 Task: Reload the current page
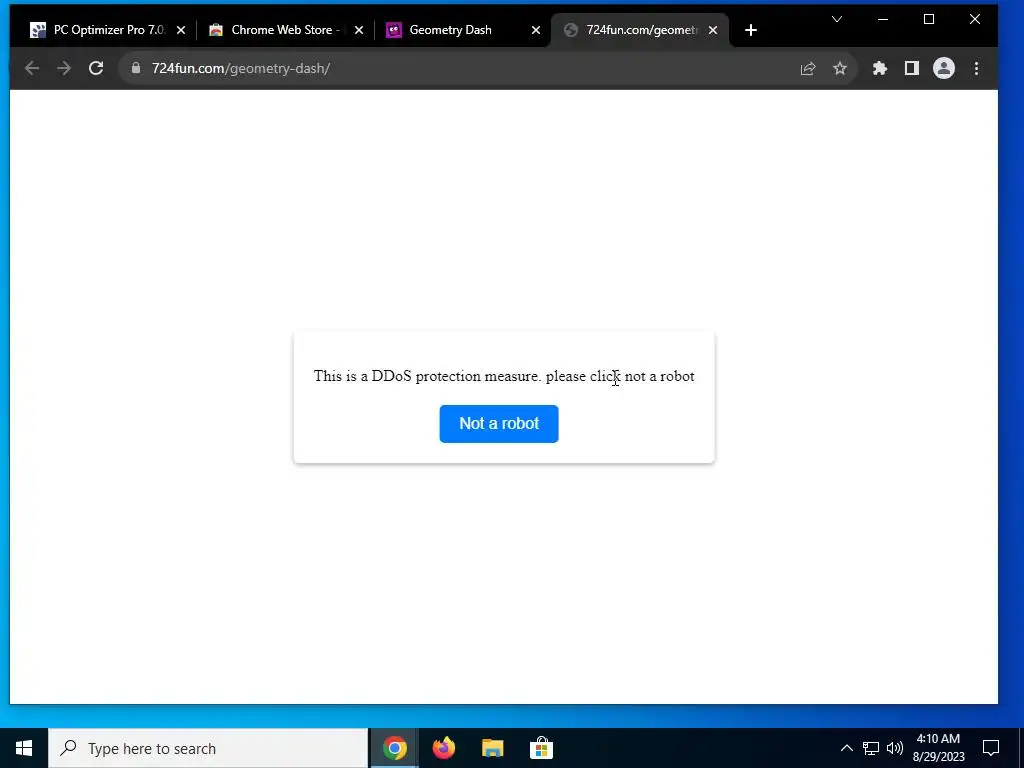(96, 68)
